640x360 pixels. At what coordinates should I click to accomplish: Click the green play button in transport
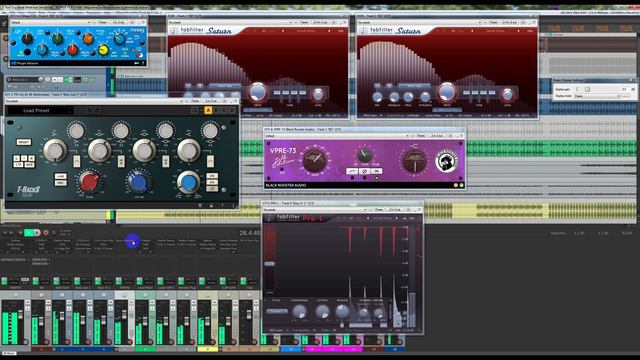pyautogui.click(x=29, y=233)
